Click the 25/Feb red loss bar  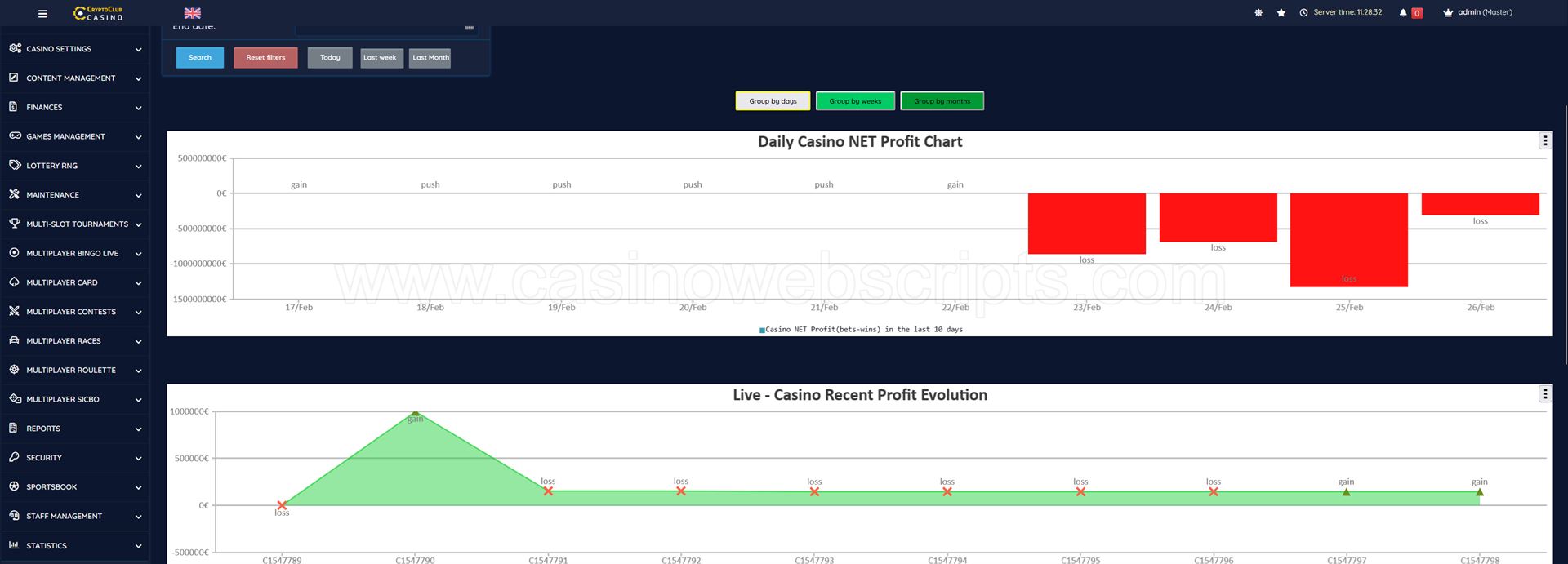pyautogui.click(x=1348, y=239)
